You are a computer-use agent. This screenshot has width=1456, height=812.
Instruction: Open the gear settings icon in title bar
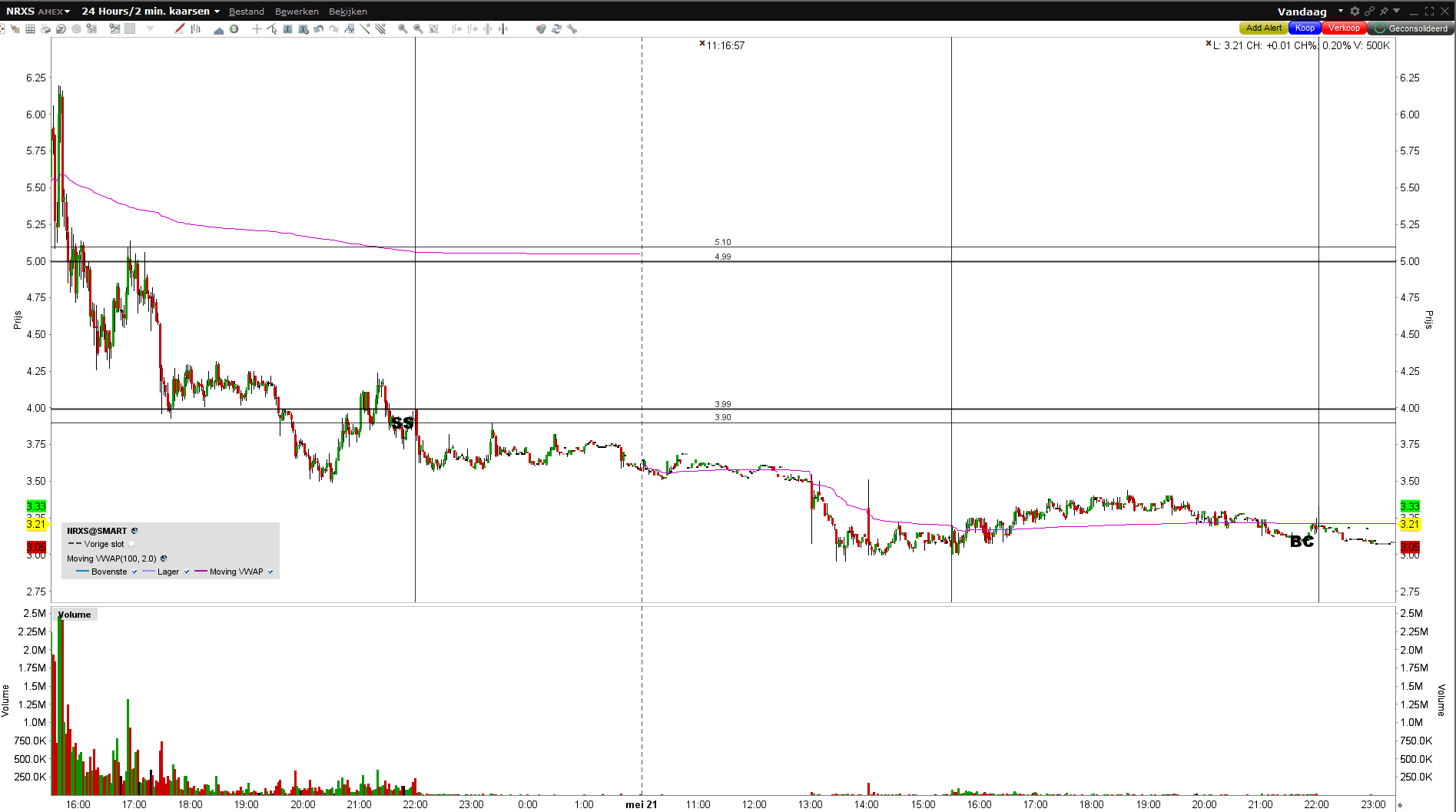coord(1355,11)
